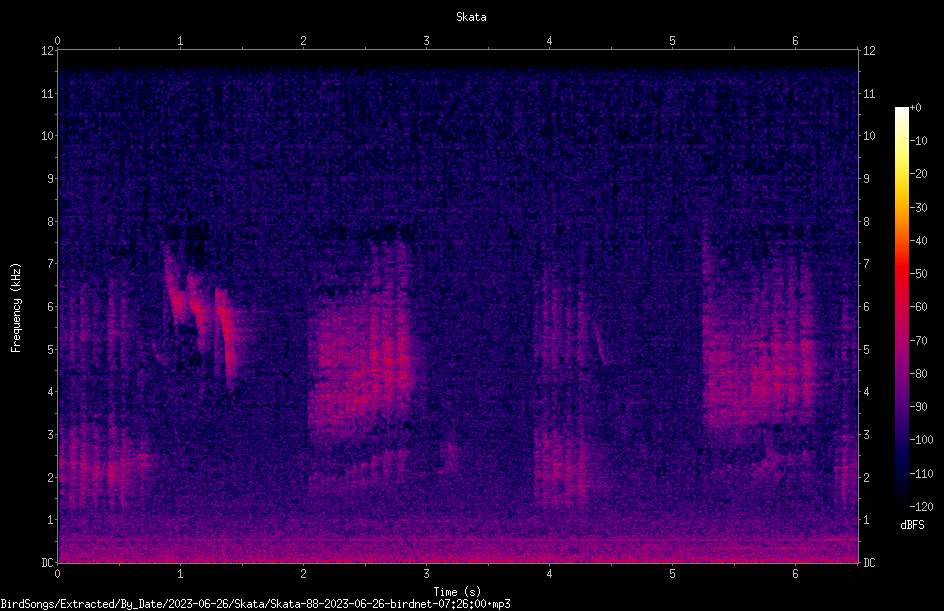Click the "-20" colorbar label
The height and width of the screenshot is (611, 944).
point(918,174)
